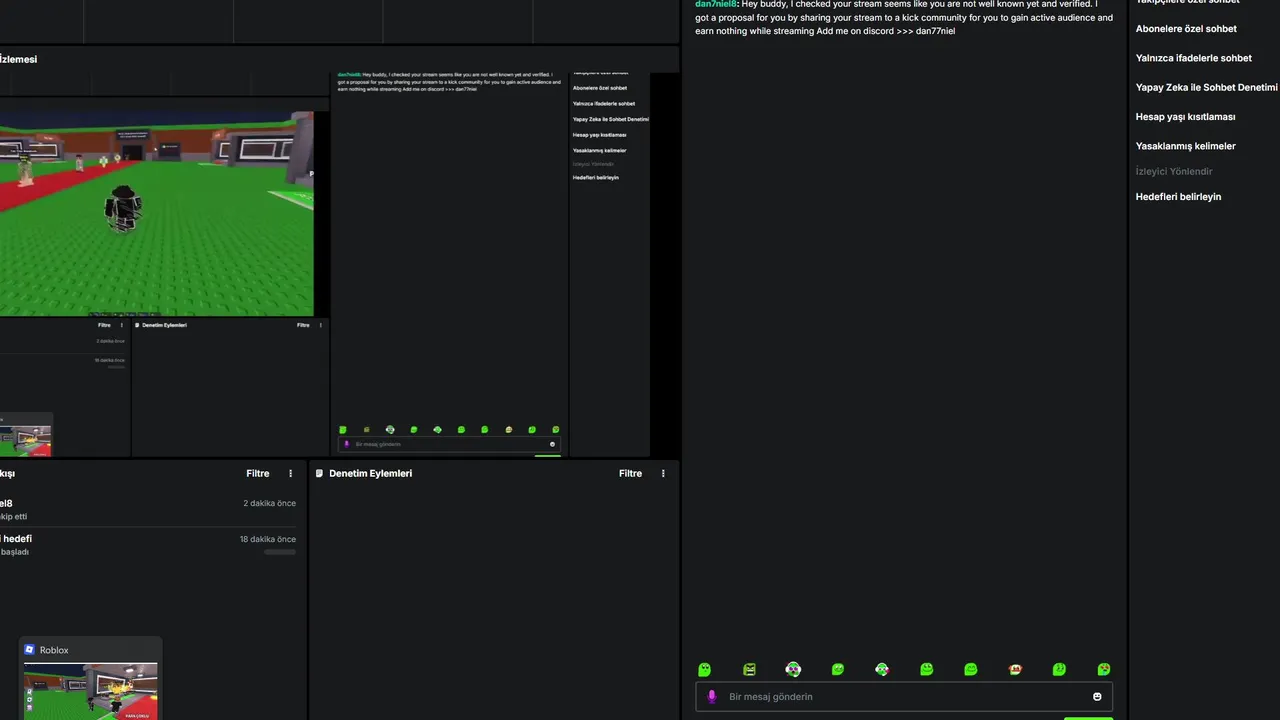This screenshot has width=1280, height=720.
Task: Click the purple microphone icon in chat box
Action: [712, 697]
